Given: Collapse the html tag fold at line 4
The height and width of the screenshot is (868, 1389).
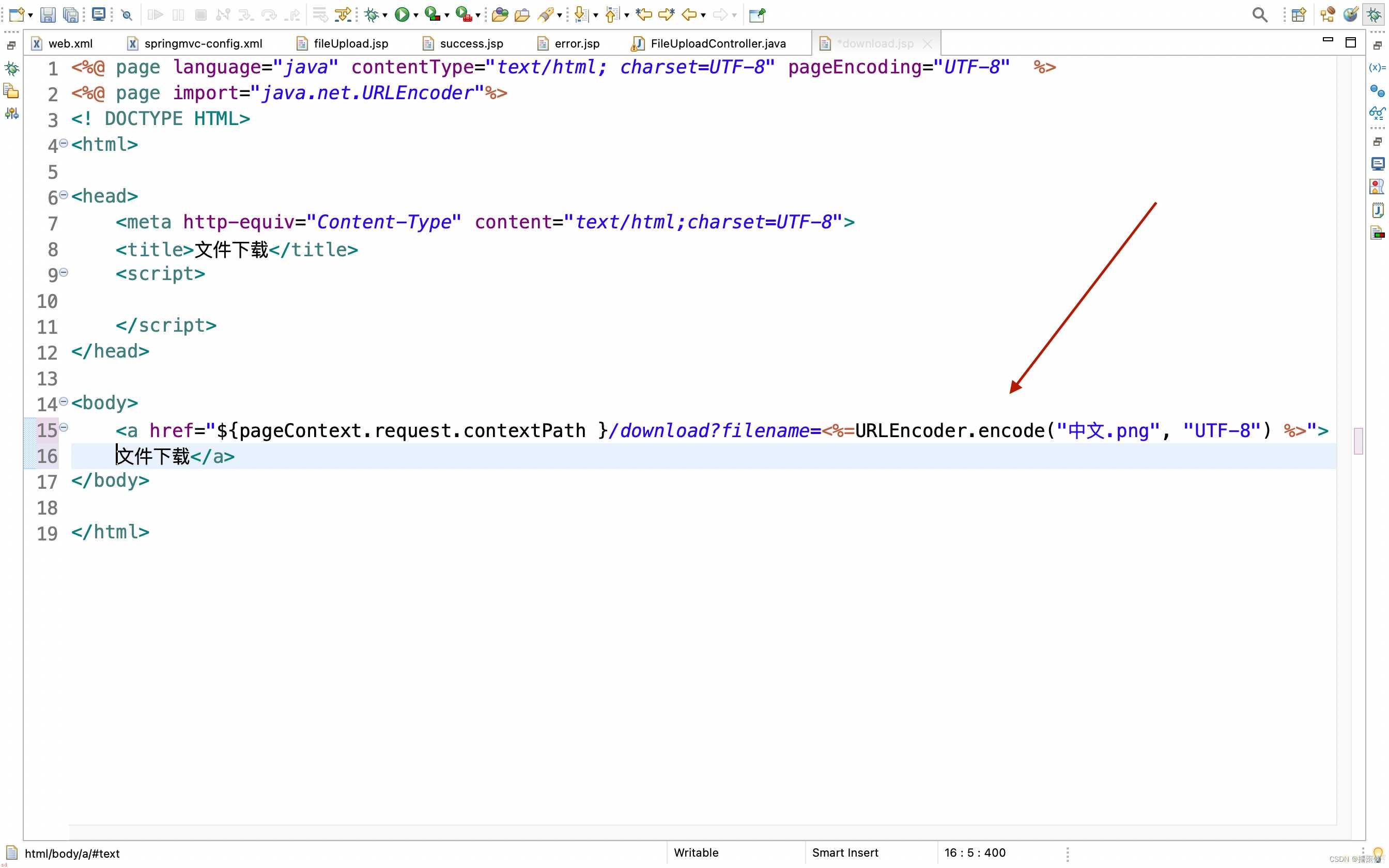Looking at the screenshot, I should coord(64,143).
